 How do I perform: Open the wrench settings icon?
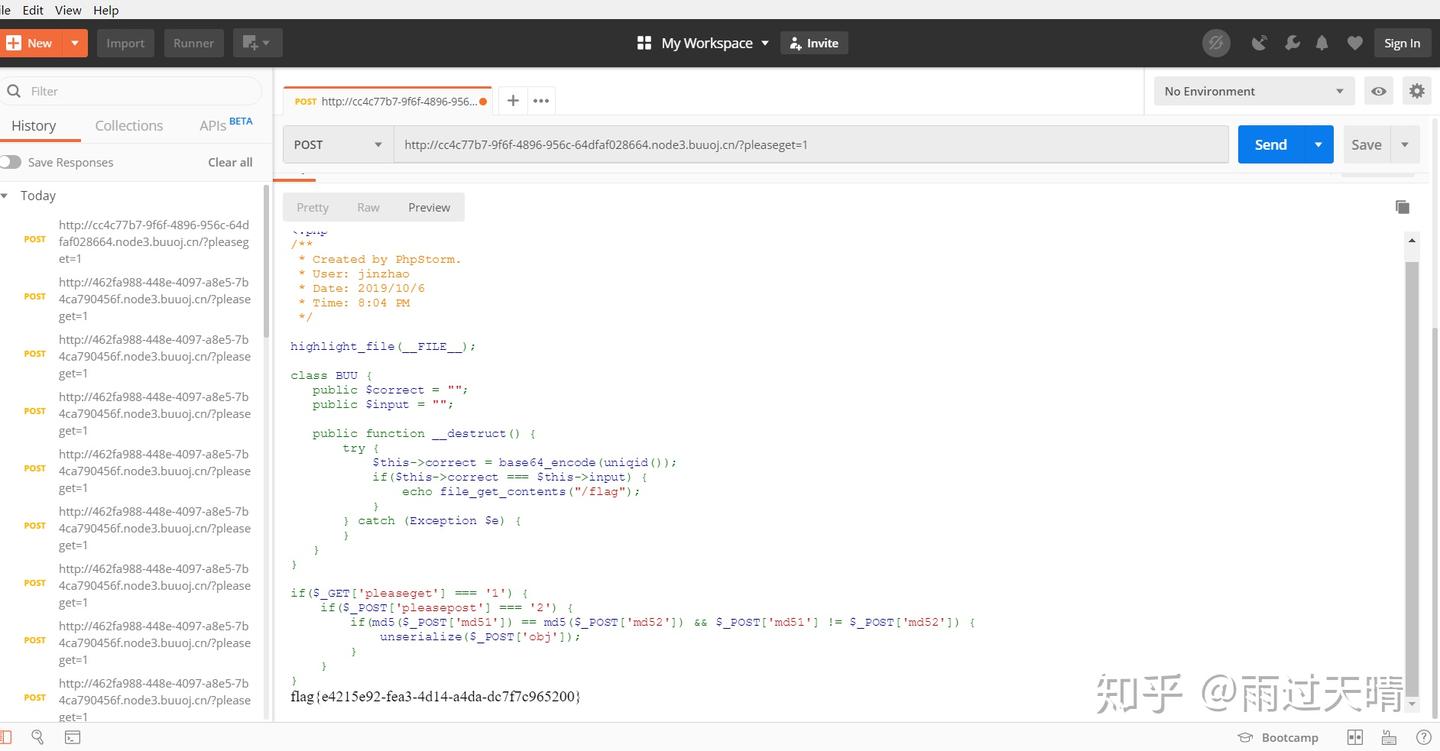point(1292,43)
